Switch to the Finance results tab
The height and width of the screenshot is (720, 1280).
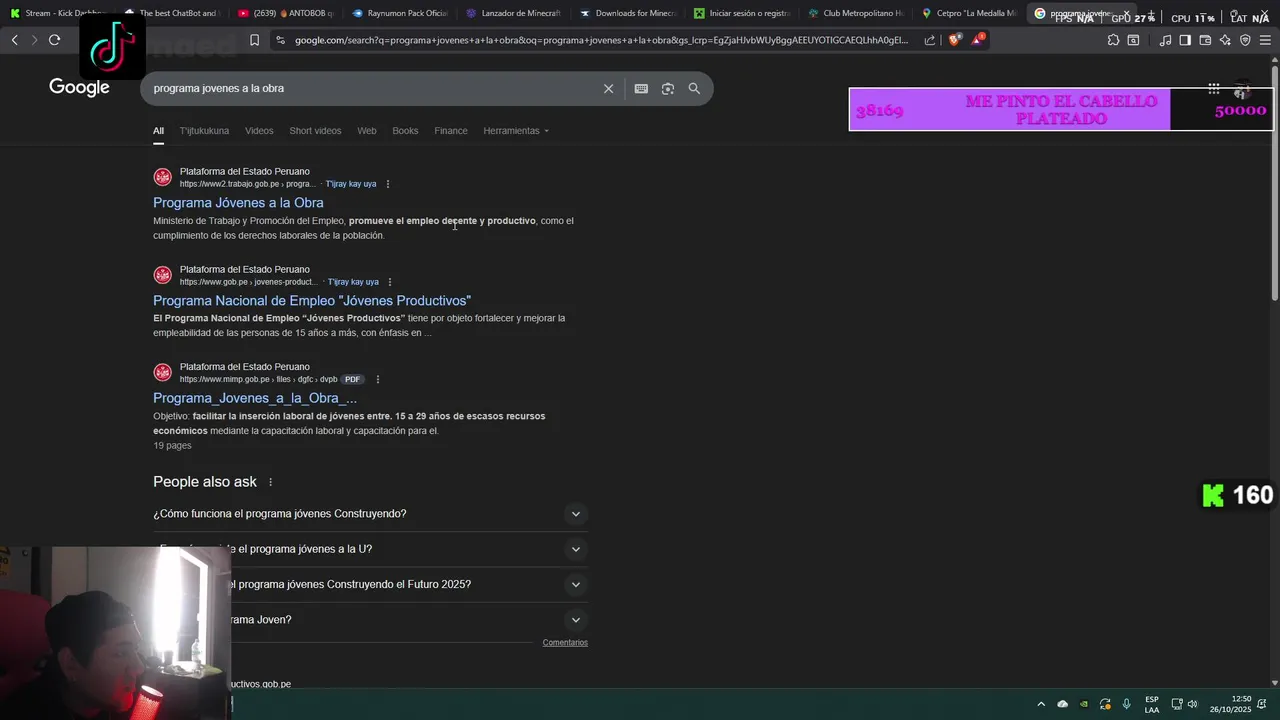451,131
